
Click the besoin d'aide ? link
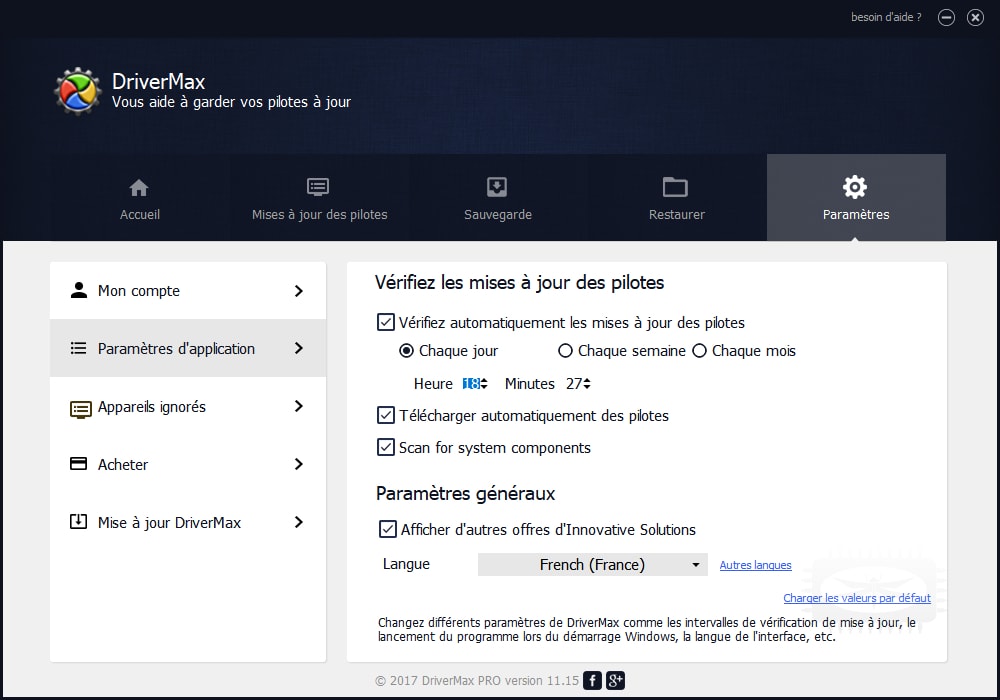(886, 17)
